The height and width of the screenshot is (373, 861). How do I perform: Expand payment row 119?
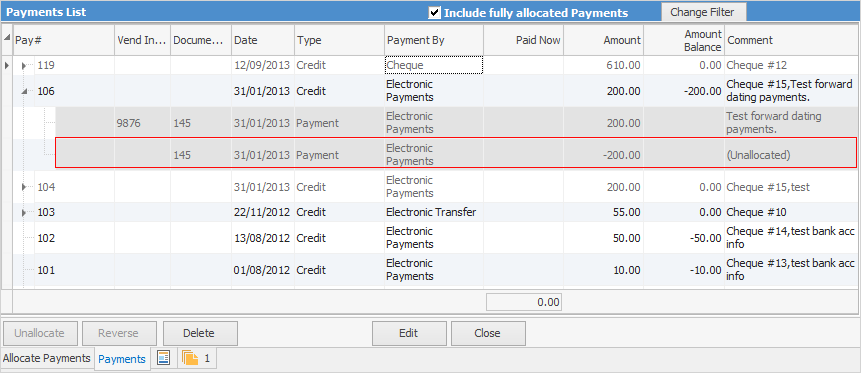point(24,66)
